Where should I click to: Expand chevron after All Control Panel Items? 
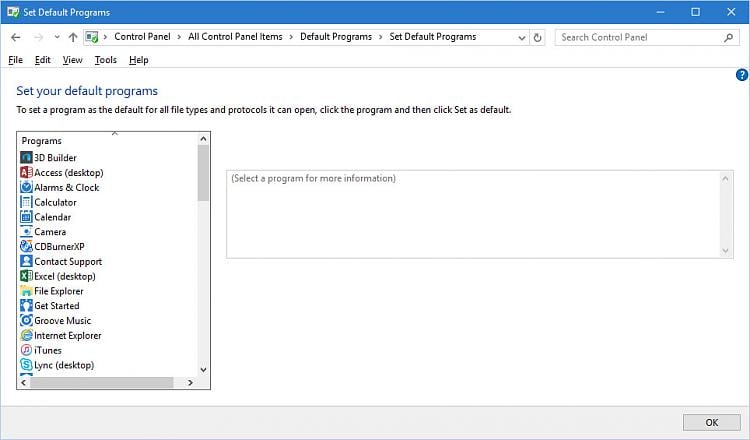coord(291,37)
